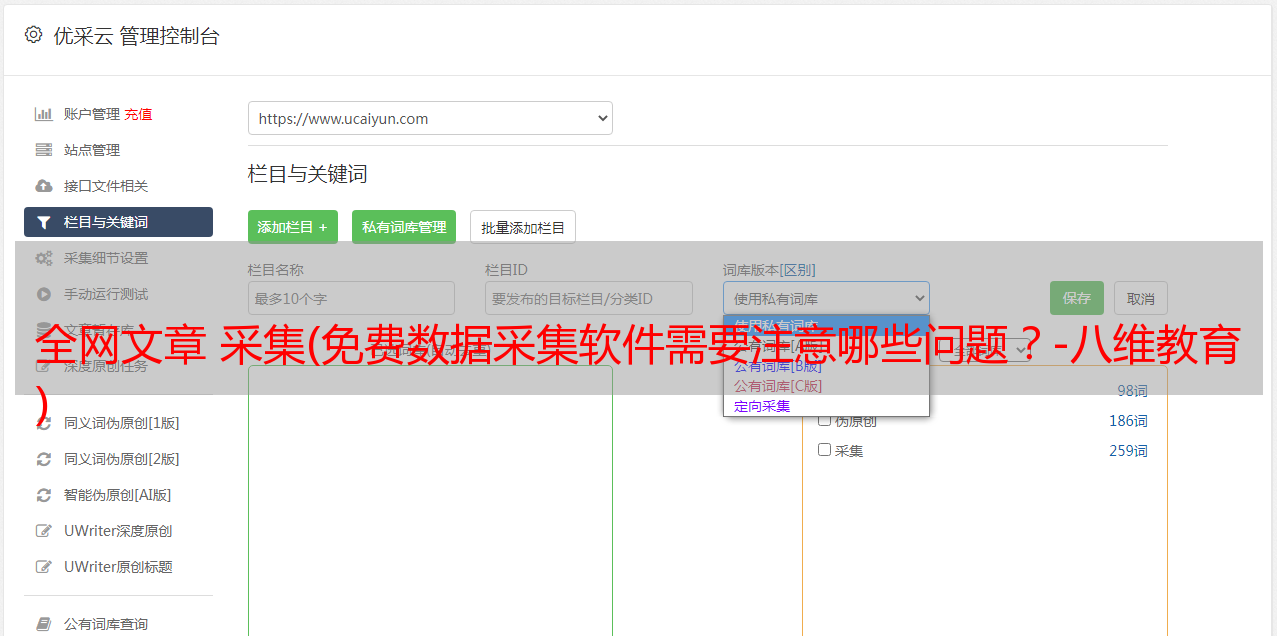Screen dimensions: 1277x636
Task: Open 手动运行测试 in the sidebar
Action: point(106,294)
